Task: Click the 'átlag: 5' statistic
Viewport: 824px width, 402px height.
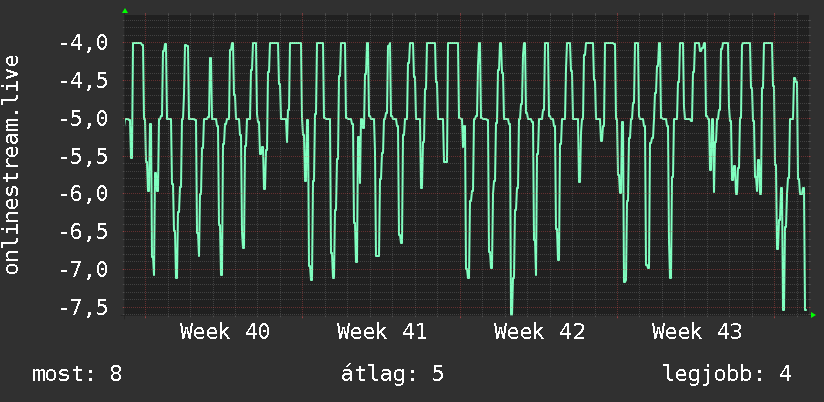Action: pos(393,374)
